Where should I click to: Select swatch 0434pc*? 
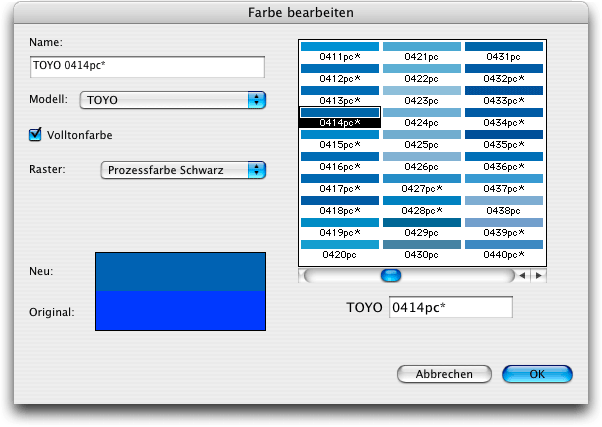point(504,117)
